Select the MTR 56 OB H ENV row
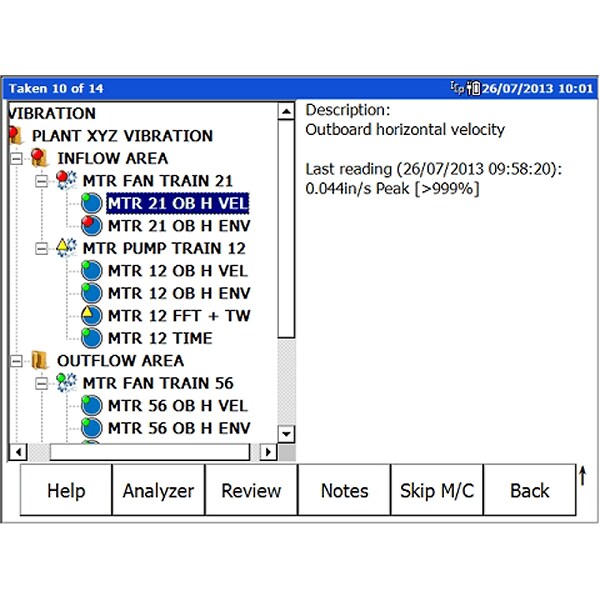 pos(179,428)
